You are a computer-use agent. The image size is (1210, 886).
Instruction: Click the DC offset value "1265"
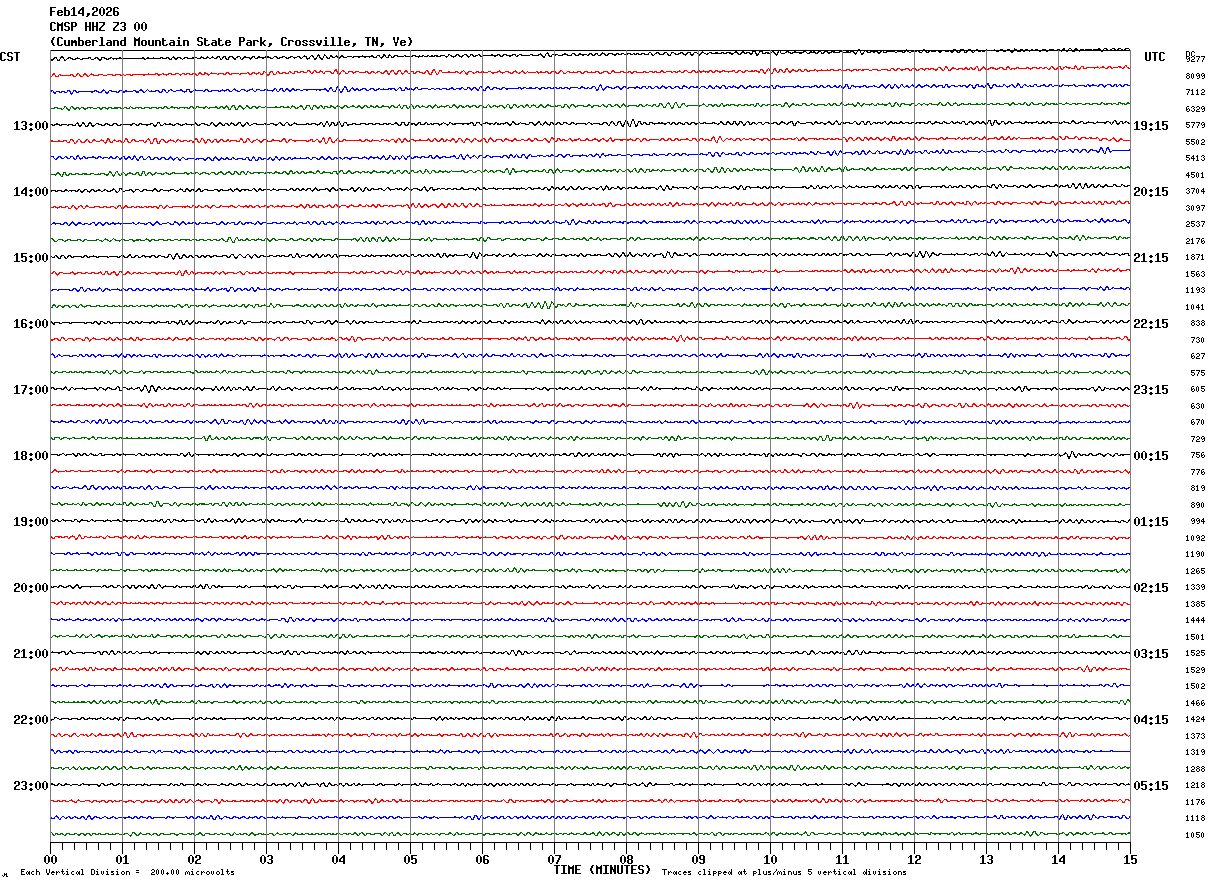coord(1195,572)
